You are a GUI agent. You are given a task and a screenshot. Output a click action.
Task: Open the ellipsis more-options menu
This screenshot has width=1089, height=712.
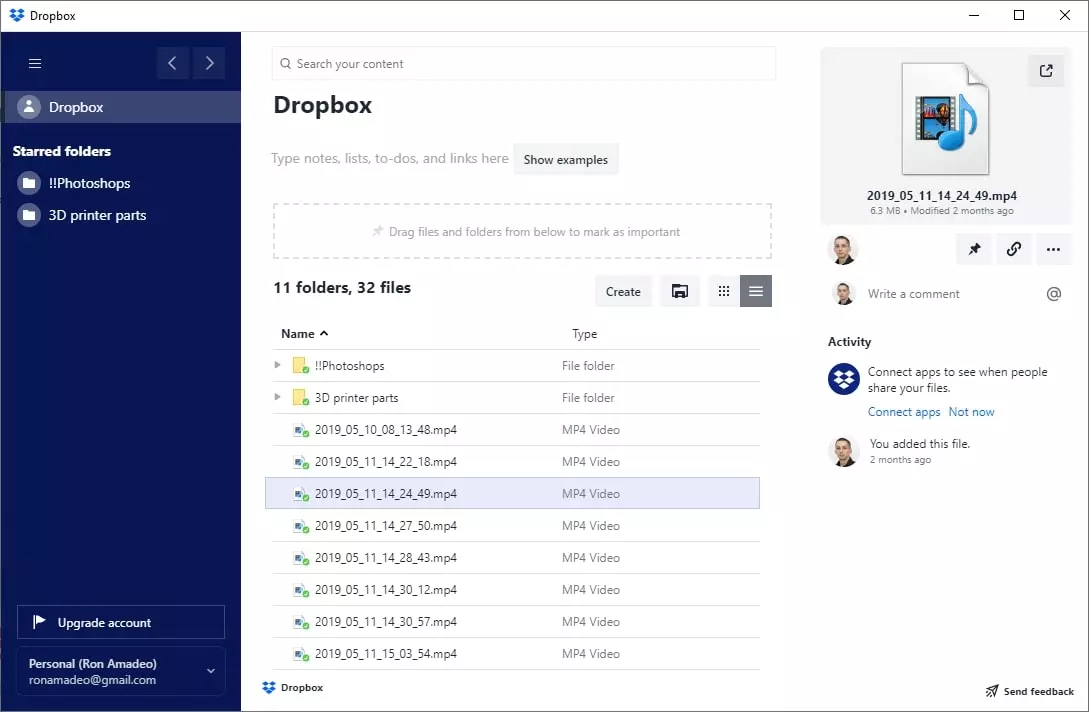[1053, 249]
